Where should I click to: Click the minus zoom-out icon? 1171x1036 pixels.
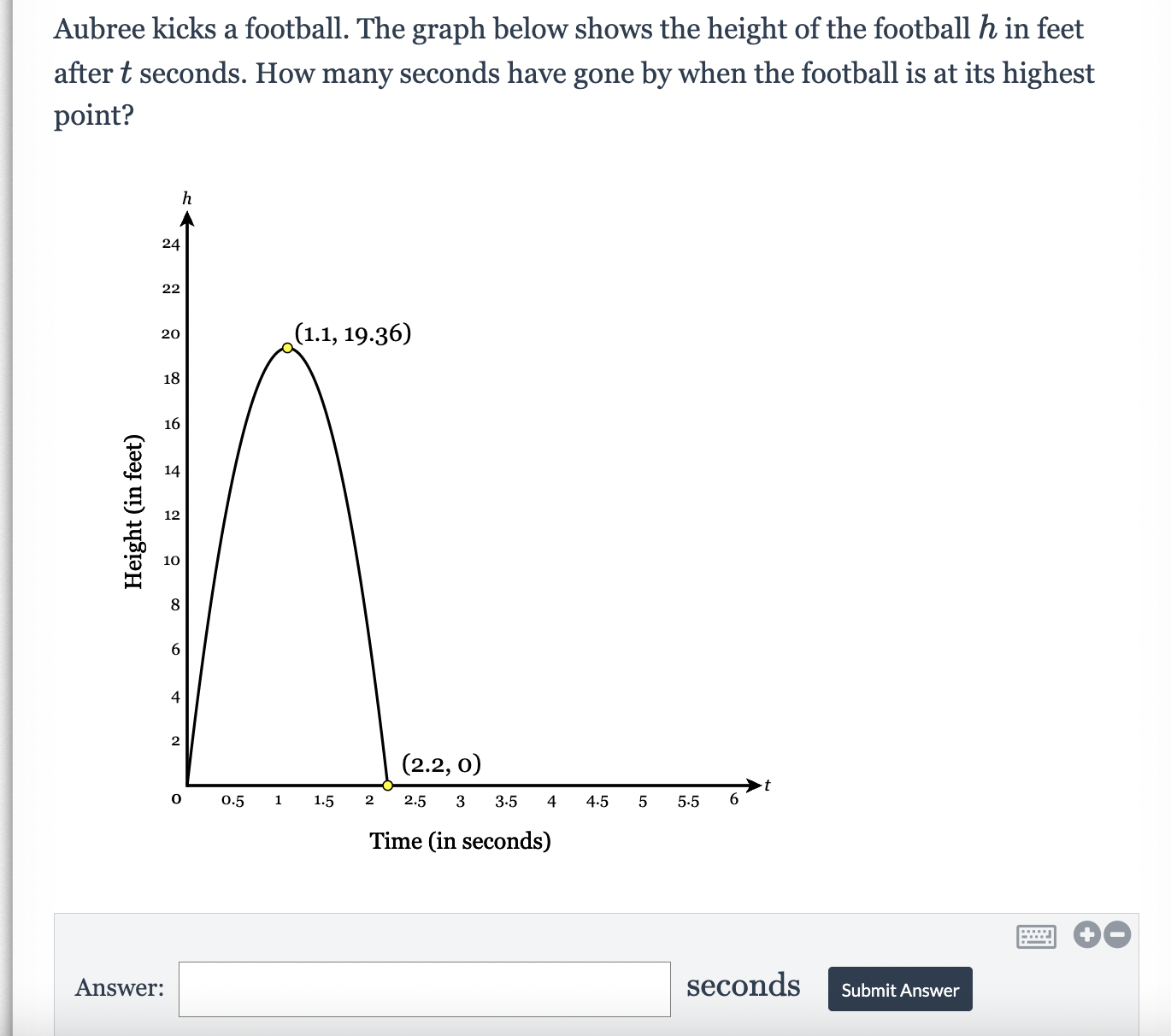click(1115, 936)
